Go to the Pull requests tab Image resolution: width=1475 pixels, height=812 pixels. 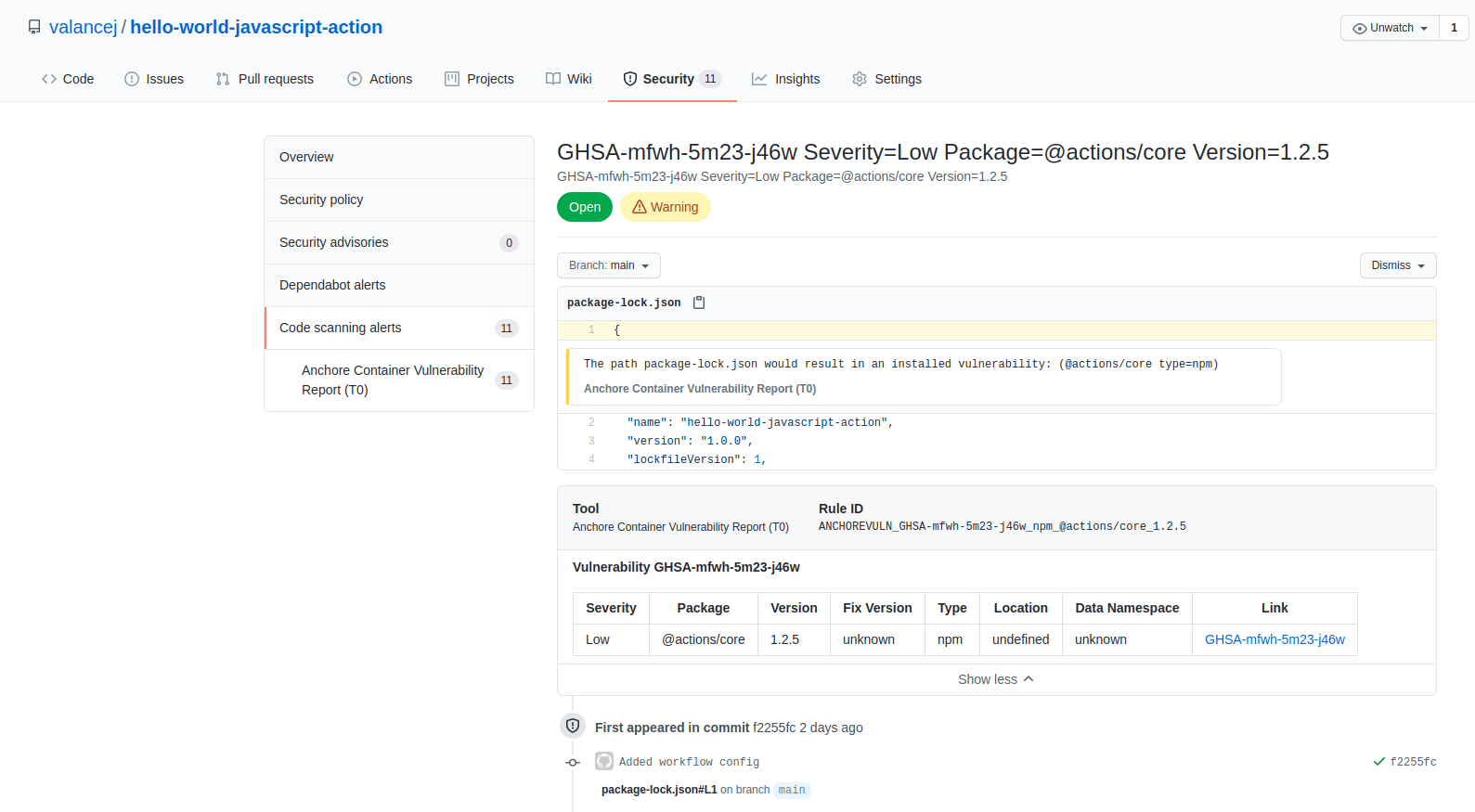pos(265,79)
